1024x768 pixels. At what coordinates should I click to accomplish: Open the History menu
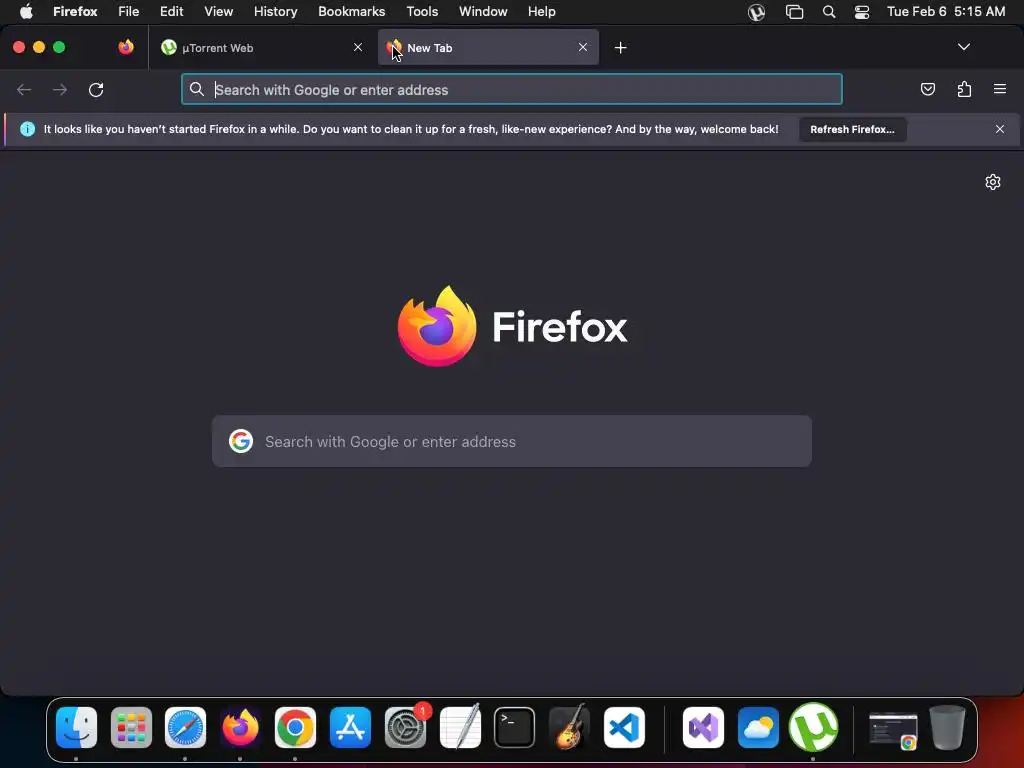pos(276,12)
